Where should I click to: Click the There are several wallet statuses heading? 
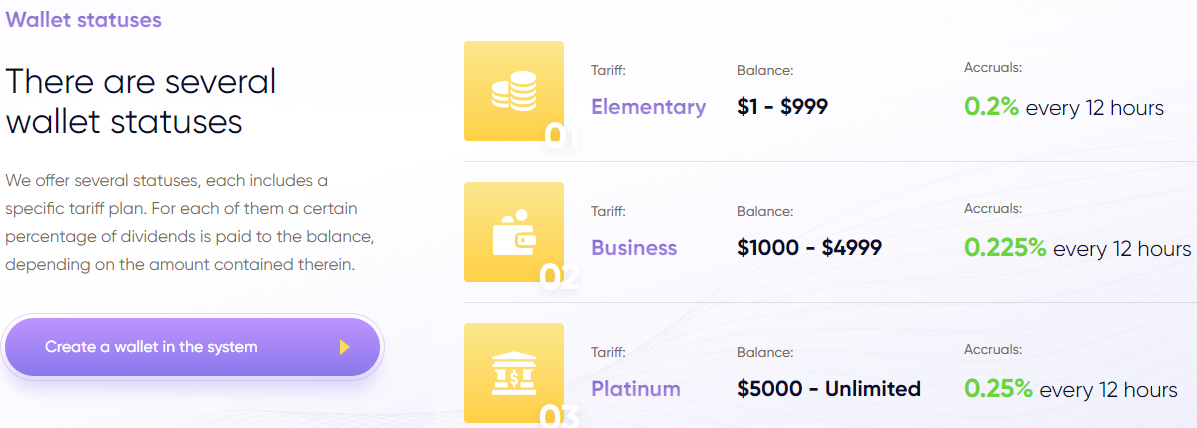[x=140, y=101]
